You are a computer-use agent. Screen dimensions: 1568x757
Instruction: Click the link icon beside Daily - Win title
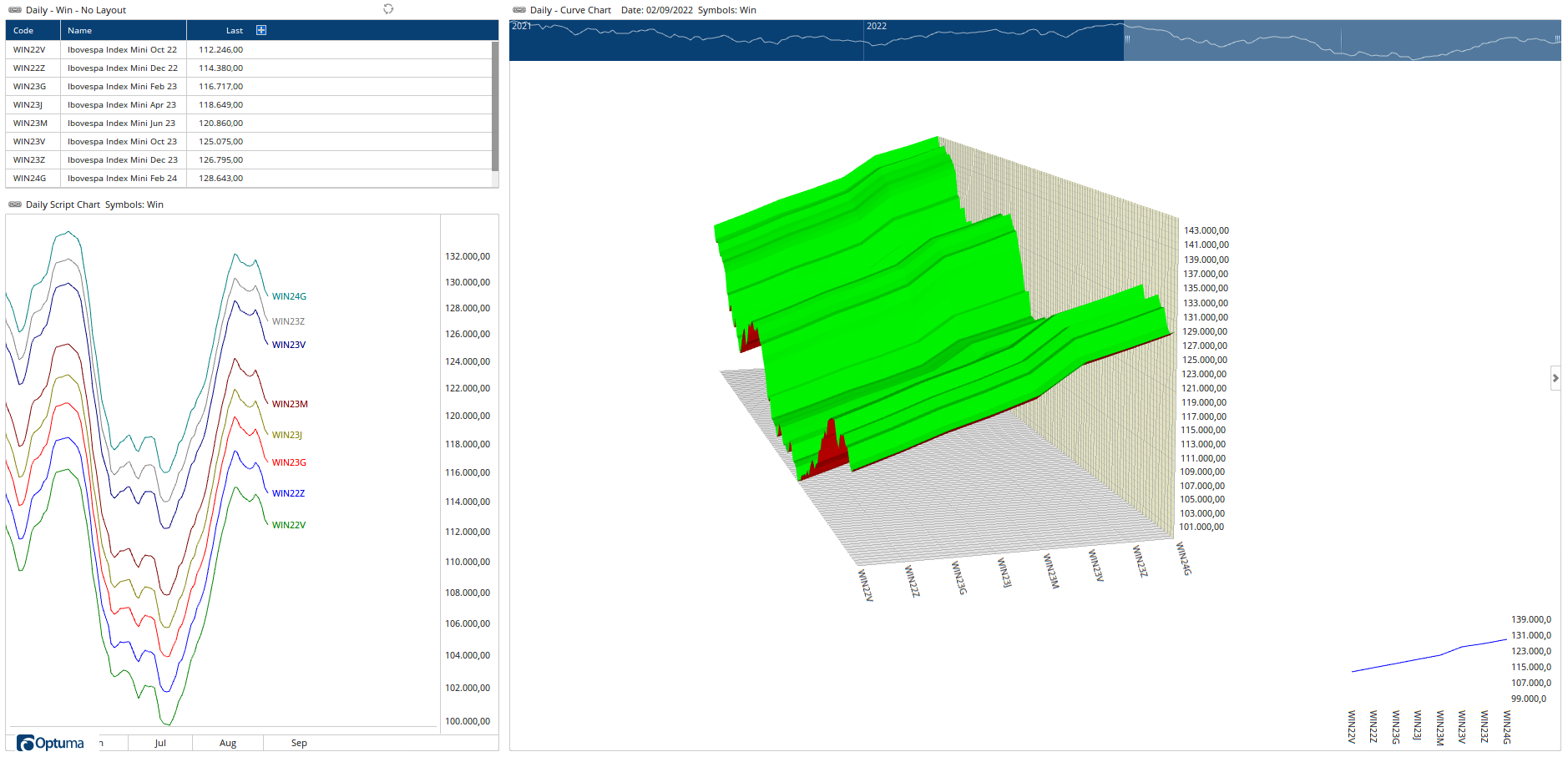pos(15,10)
